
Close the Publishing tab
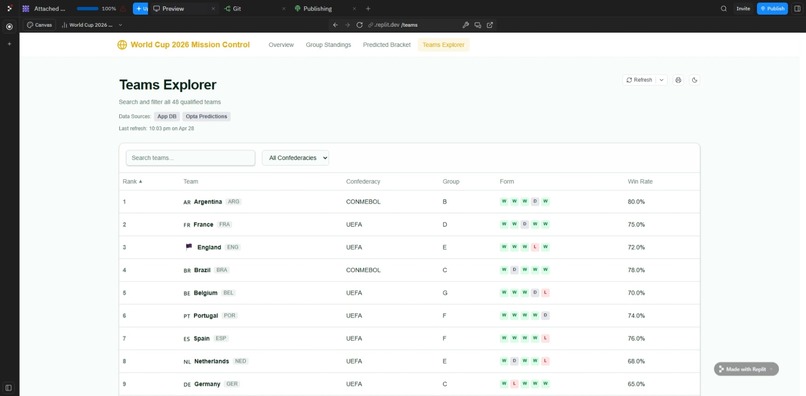click(x=354, y=9)
